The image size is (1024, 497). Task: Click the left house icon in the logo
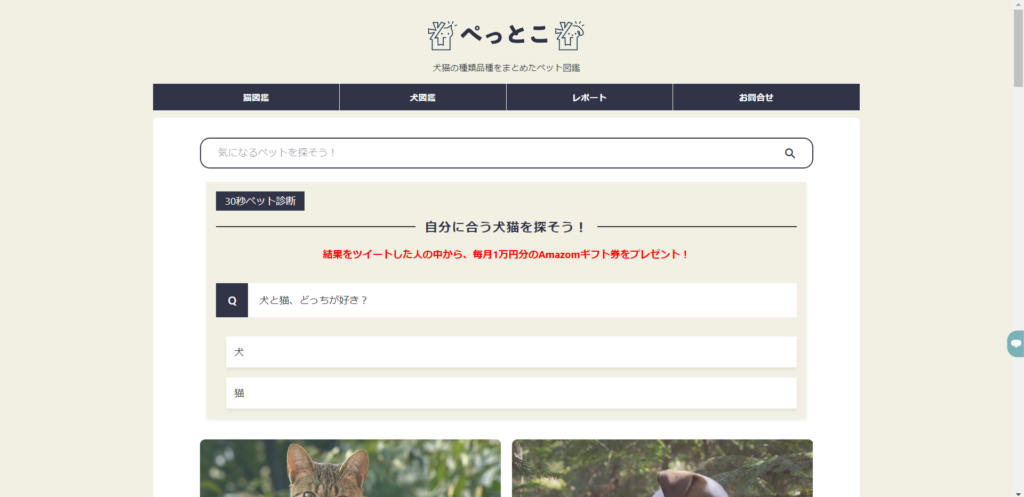(441, 35)
